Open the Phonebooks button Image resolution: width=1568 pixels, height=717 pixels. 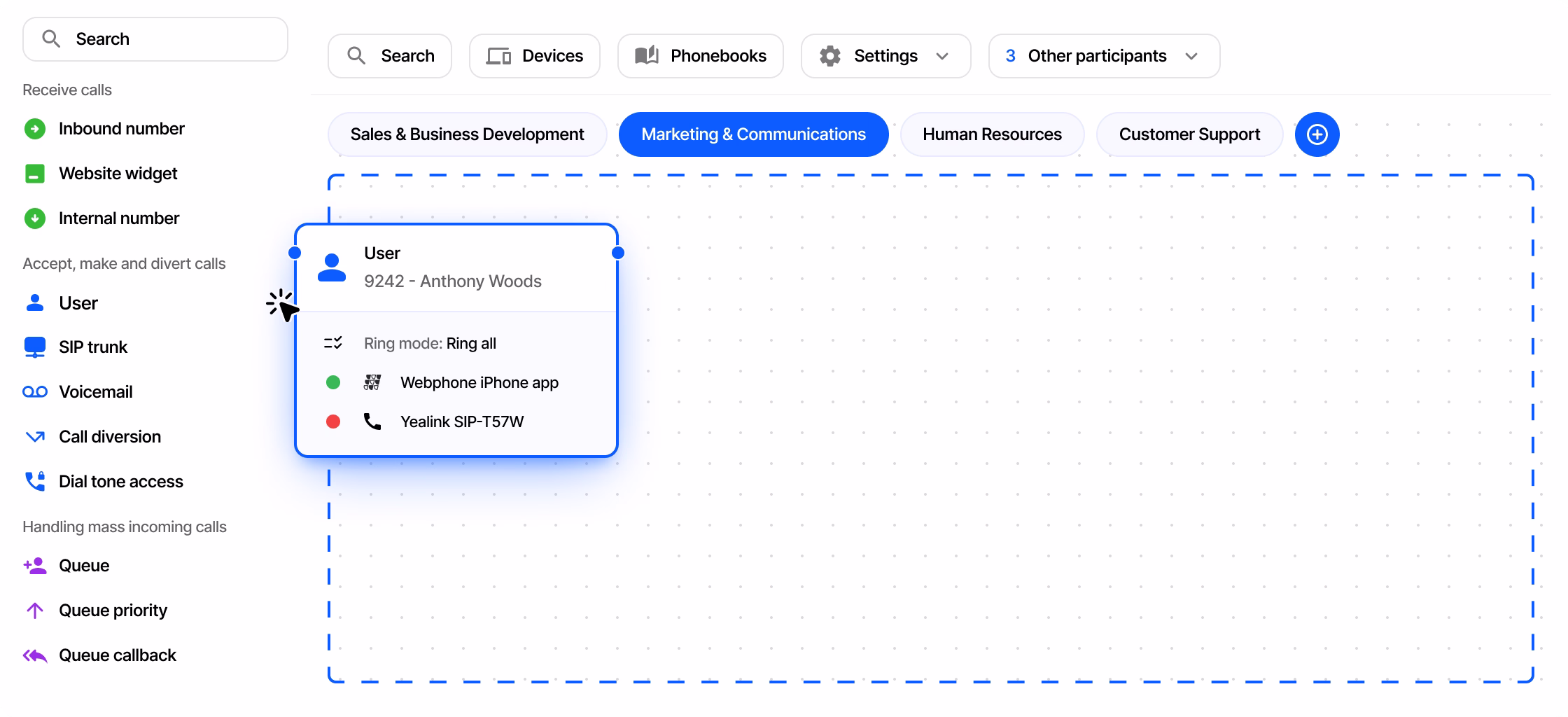pyautogui.click(x=701, y=56)
